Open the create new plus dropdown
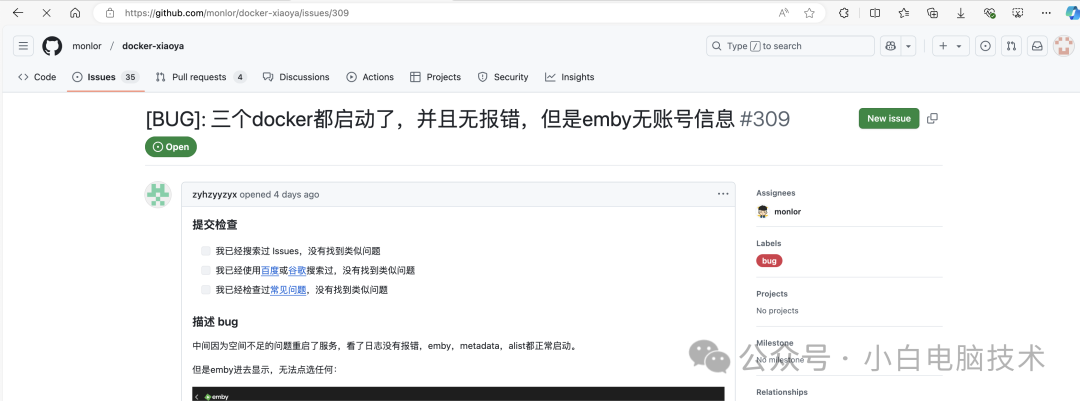The height and width of the screenshot is (401, 1080). (951, 46)
